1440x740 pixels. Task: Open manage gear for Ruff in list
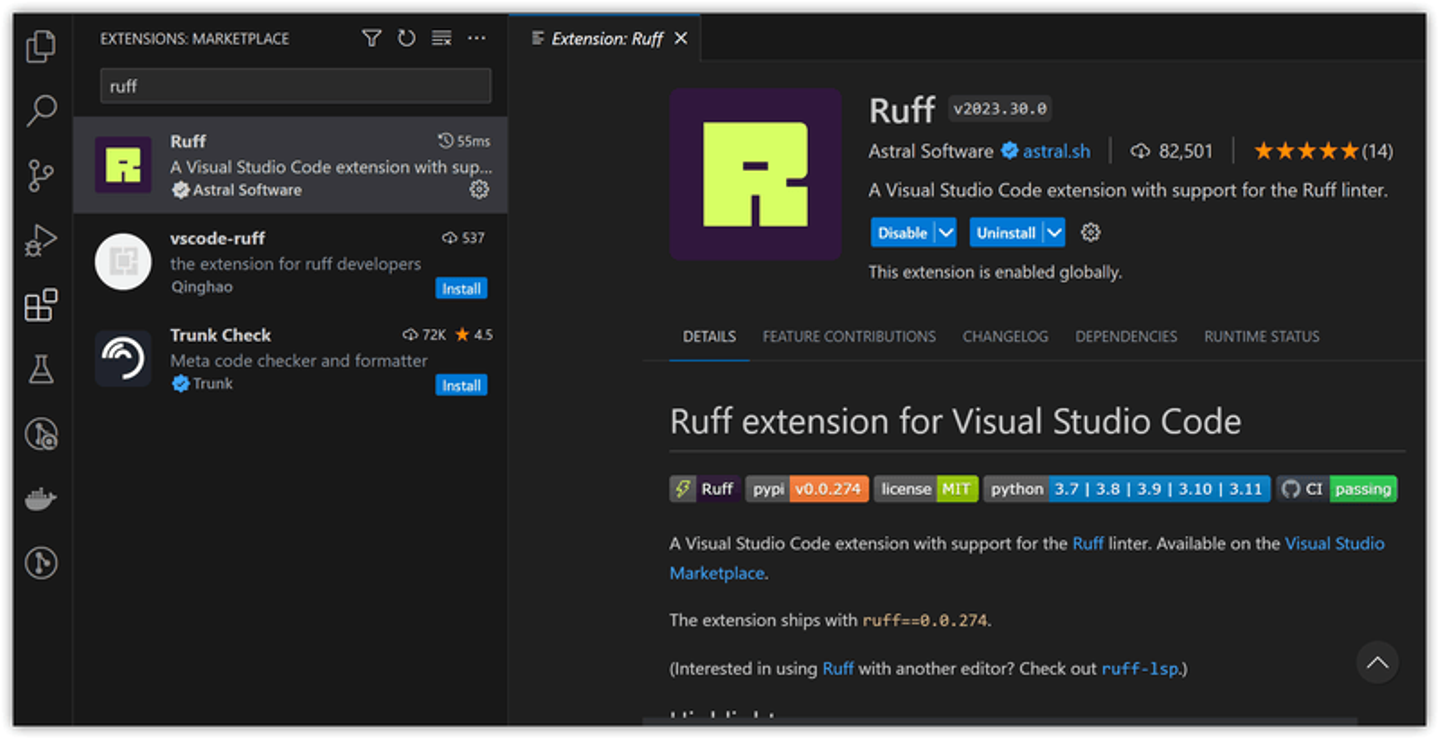point(479,189)
